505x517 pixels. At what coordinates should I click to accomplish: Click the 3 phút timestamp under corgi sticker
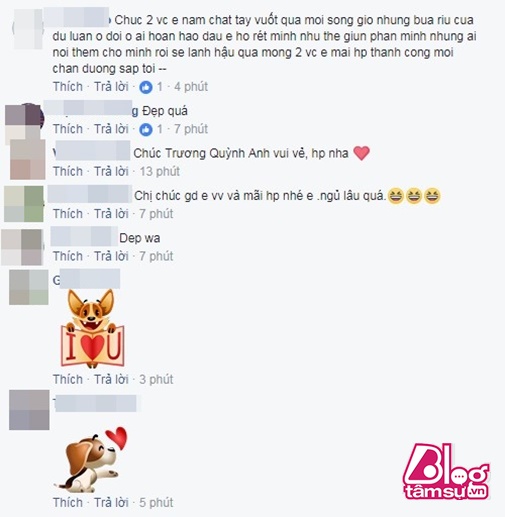(x=156, y=379)
